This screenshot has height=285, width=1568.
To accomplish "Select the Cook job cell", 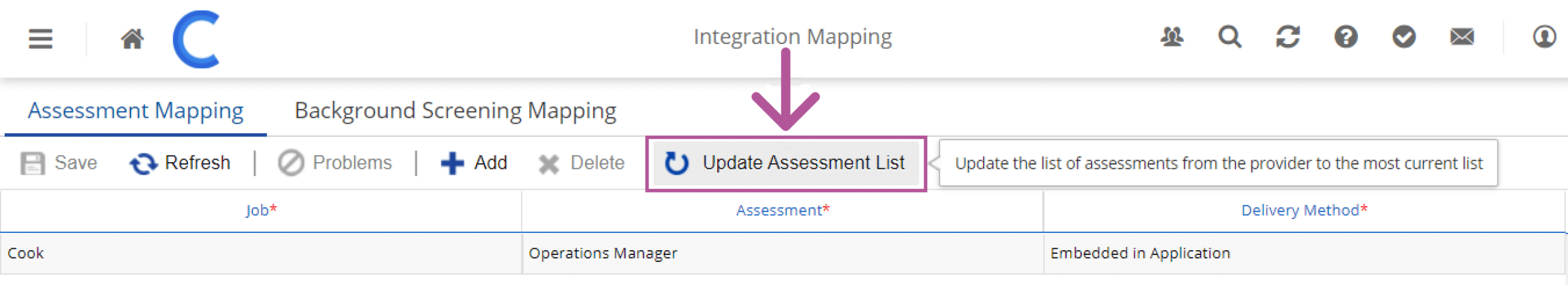I will (x=26, y=253).
